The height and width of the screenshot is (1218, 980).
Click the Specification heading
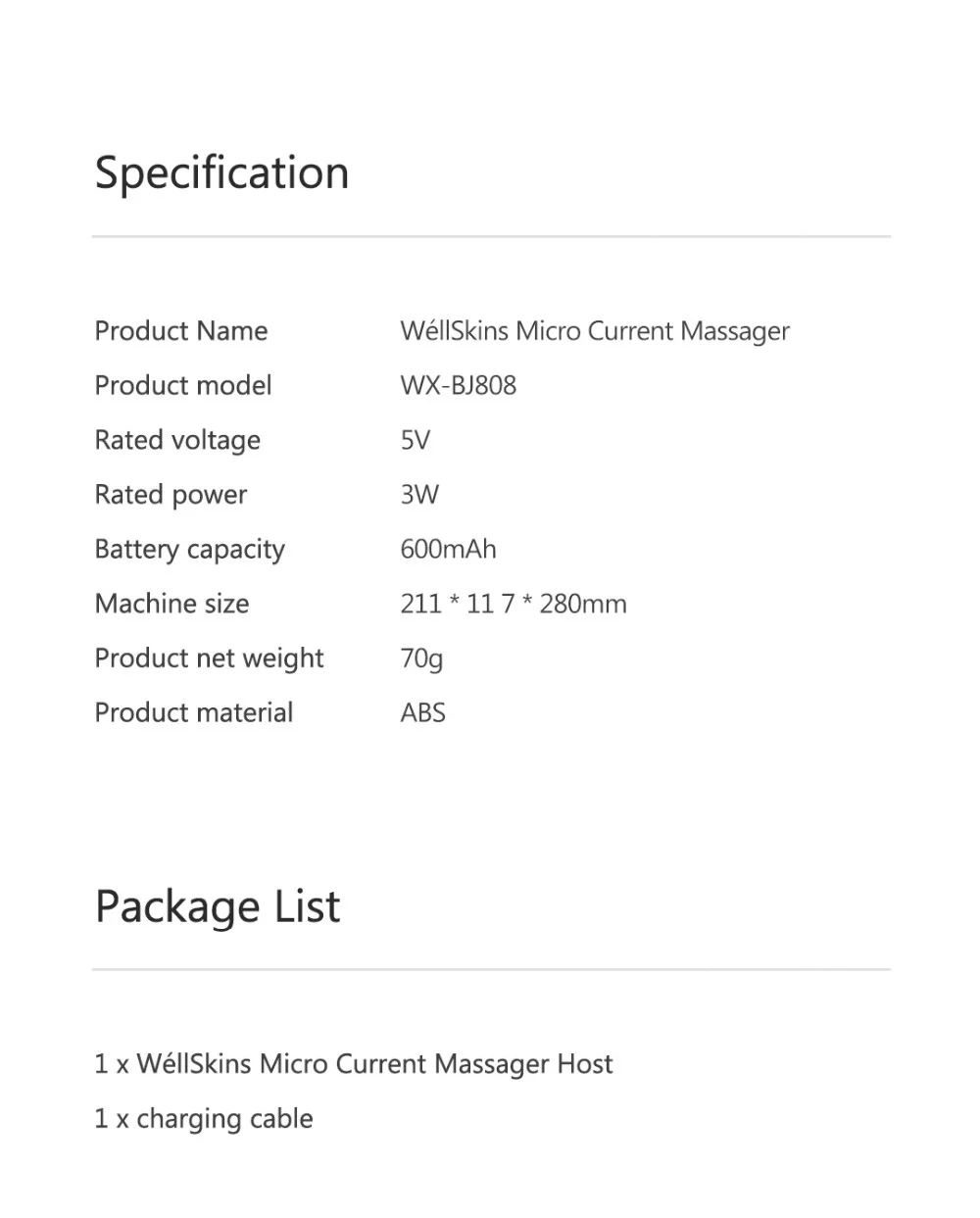[x=222, y=174]
